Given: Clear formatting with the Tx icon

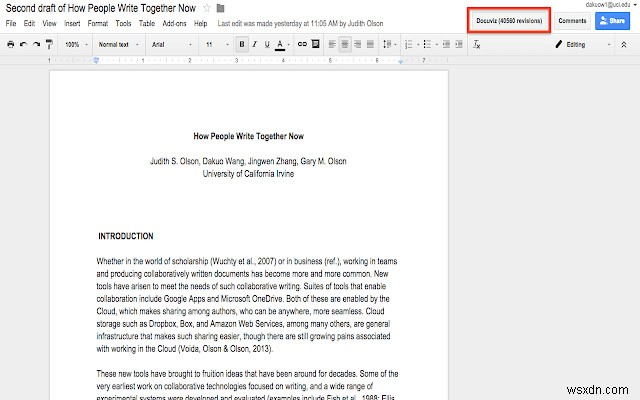Looking at the screenshot, I should click(x=477, y=44).
